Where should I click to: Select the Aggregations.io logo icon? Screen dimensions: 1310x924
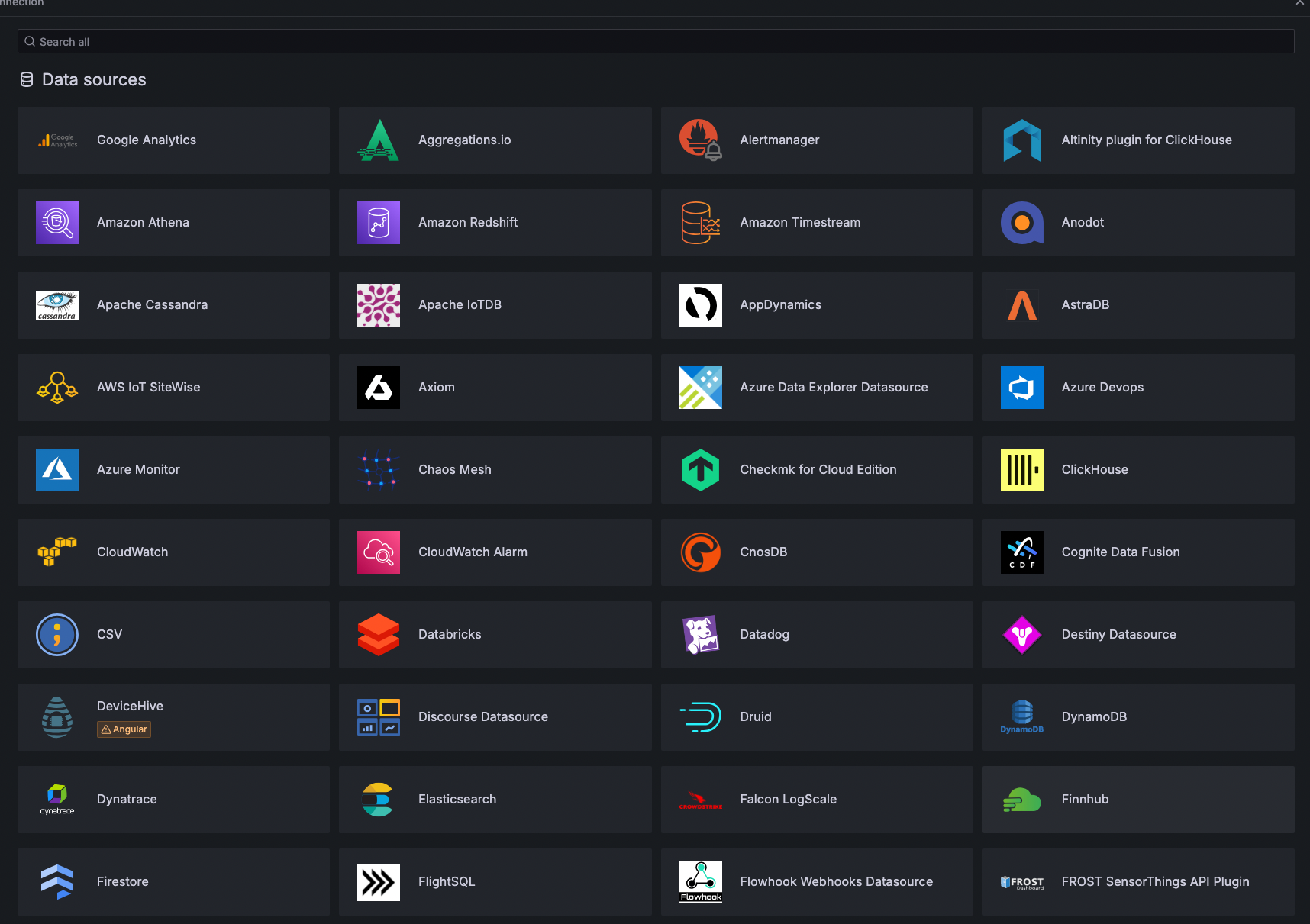point(379,140)
